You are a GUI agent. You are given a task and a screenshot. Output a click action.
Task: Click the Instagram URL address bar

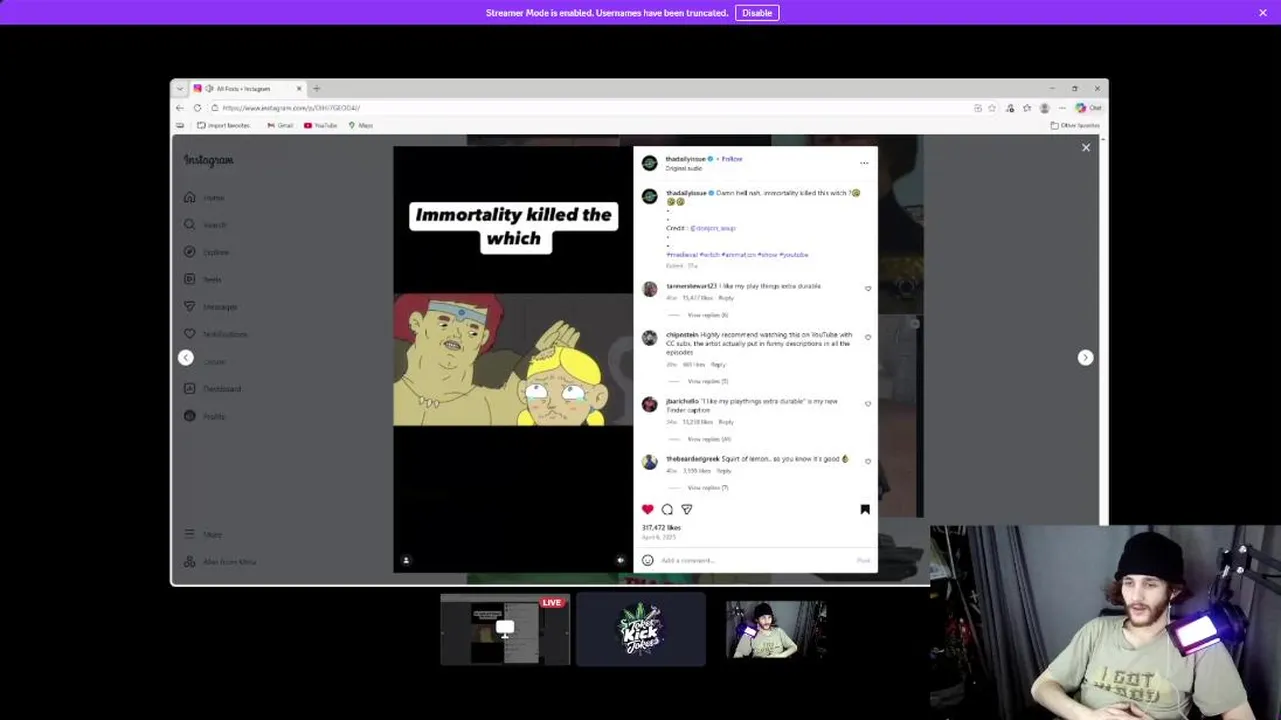click(590, 108)
